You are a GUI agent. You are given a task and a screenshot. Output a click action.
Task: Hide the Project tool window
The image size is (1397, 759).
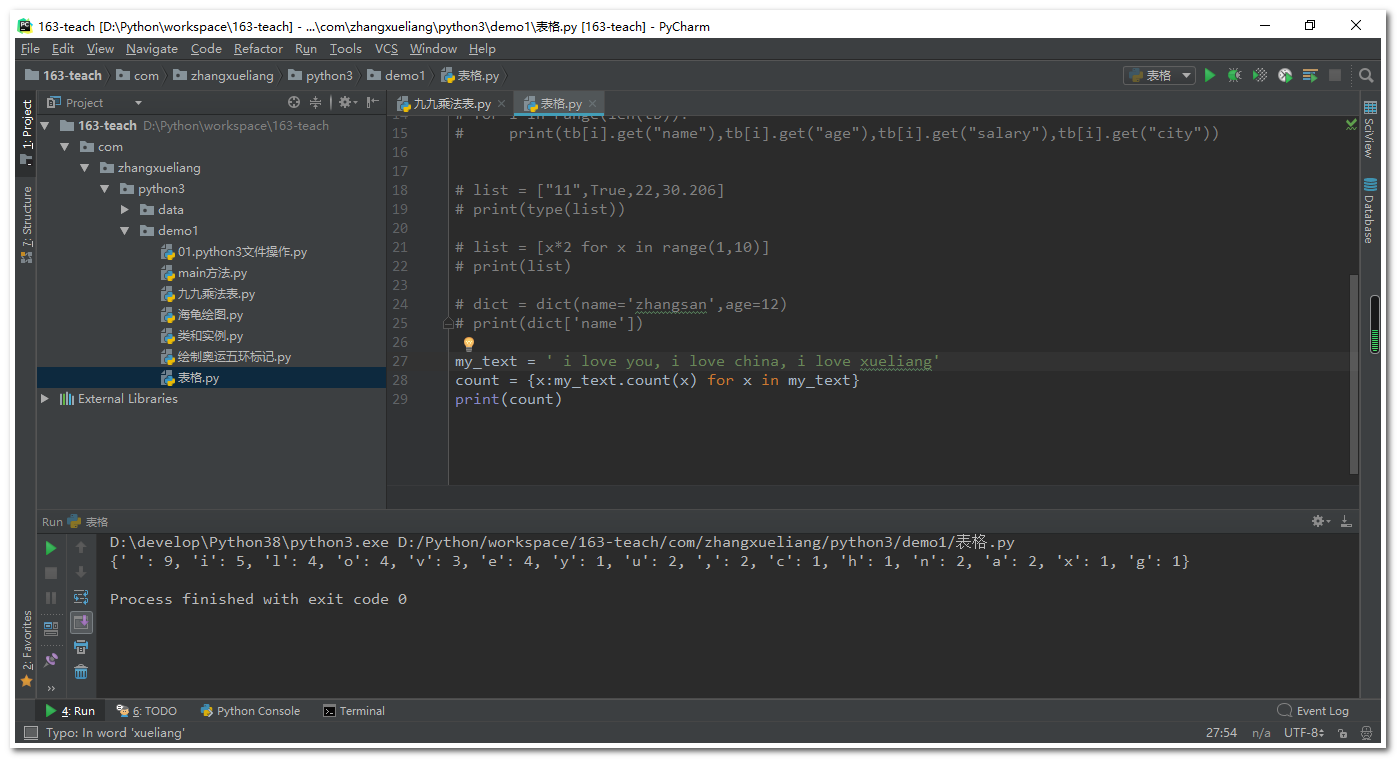coord(372,102)
